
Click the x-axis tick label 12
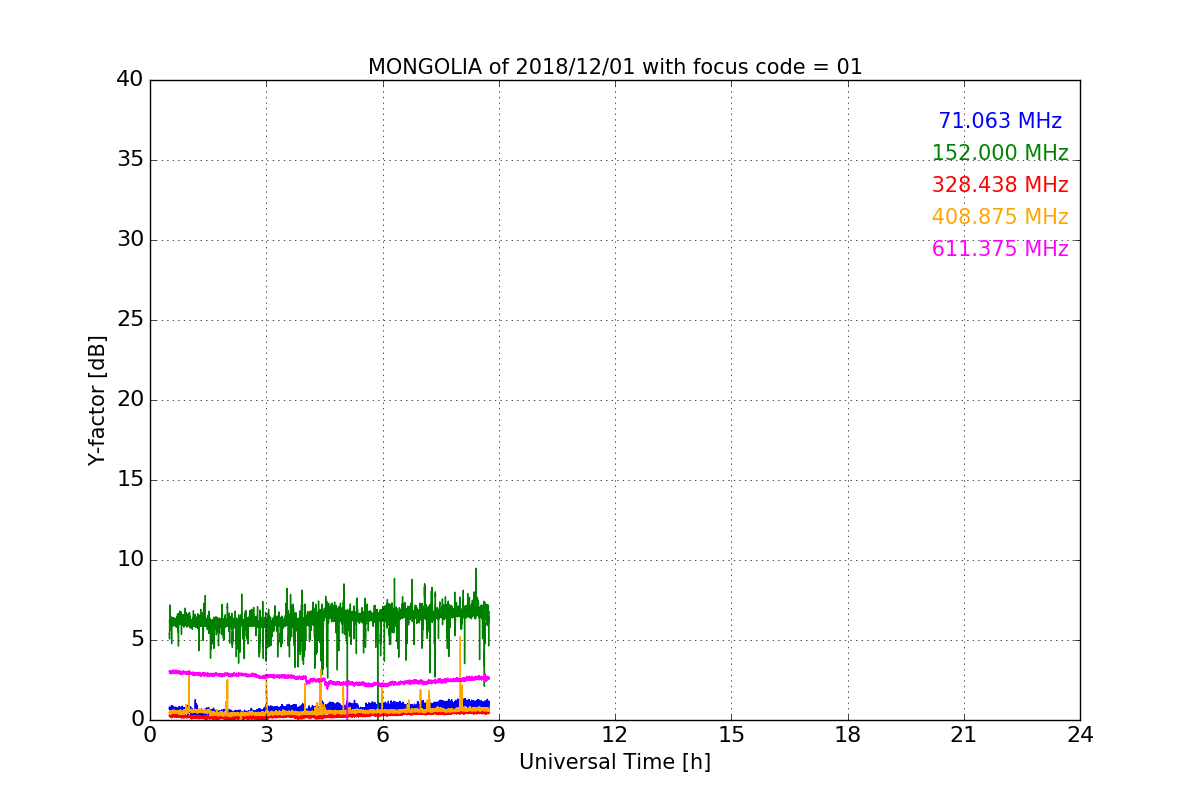[x=615, y=735]
